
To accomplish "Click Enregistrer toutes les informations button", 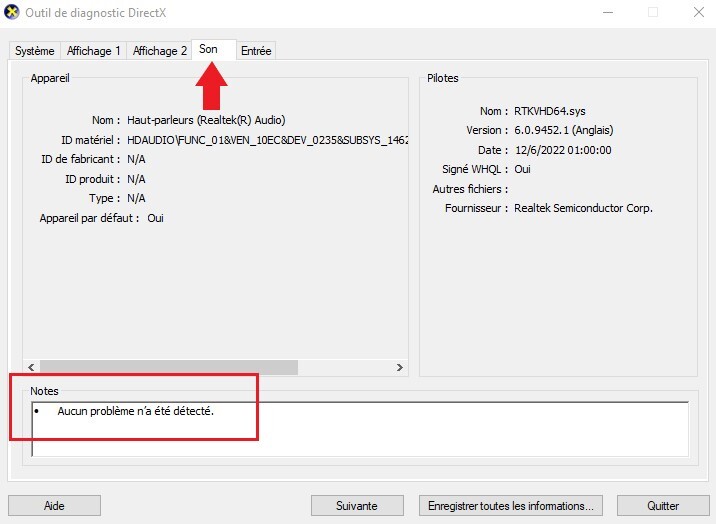I will 511,506.
